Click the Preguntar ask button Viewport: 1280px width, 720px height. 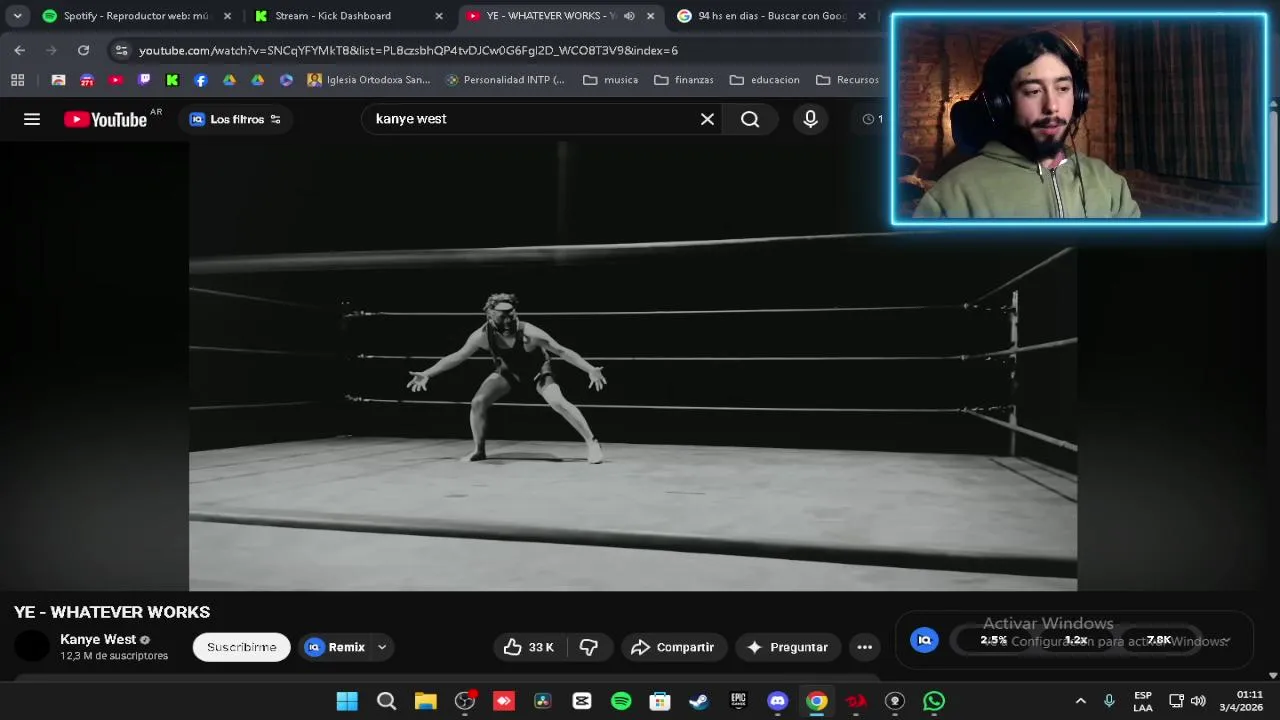[x=787, y=647]
